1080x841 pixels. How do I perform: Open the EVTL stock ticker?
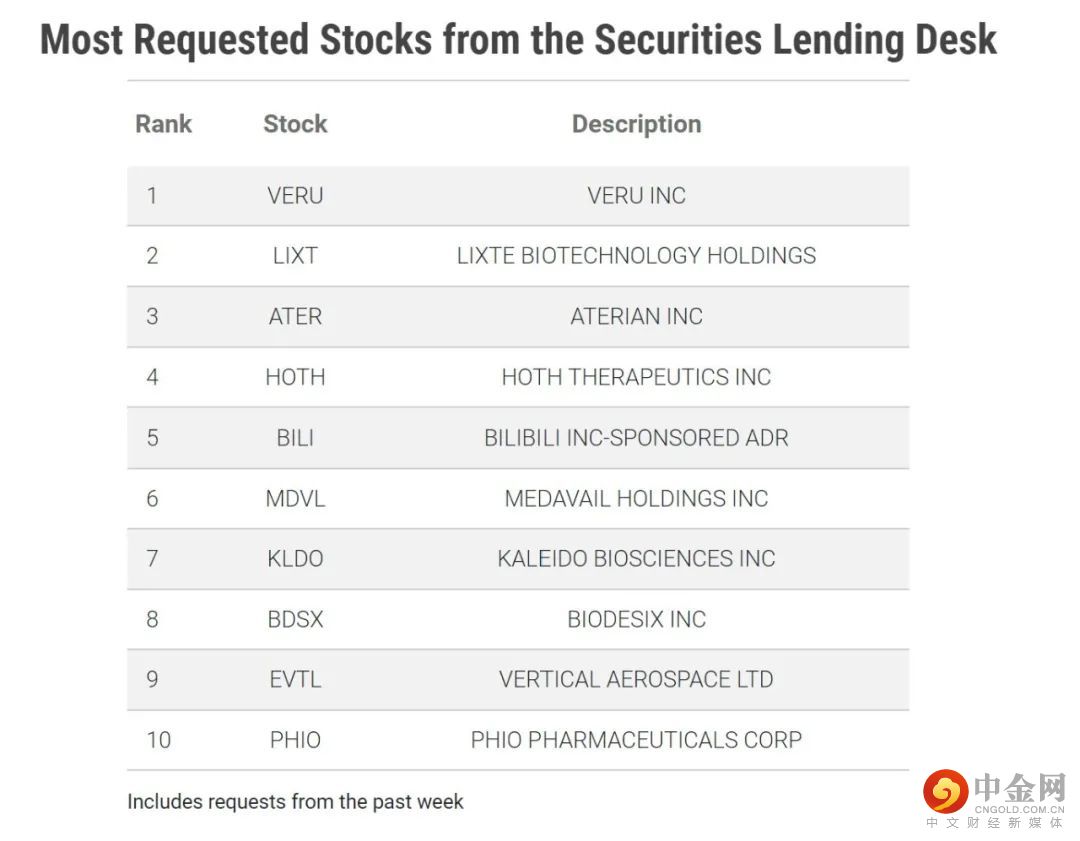tap(295, 680)
